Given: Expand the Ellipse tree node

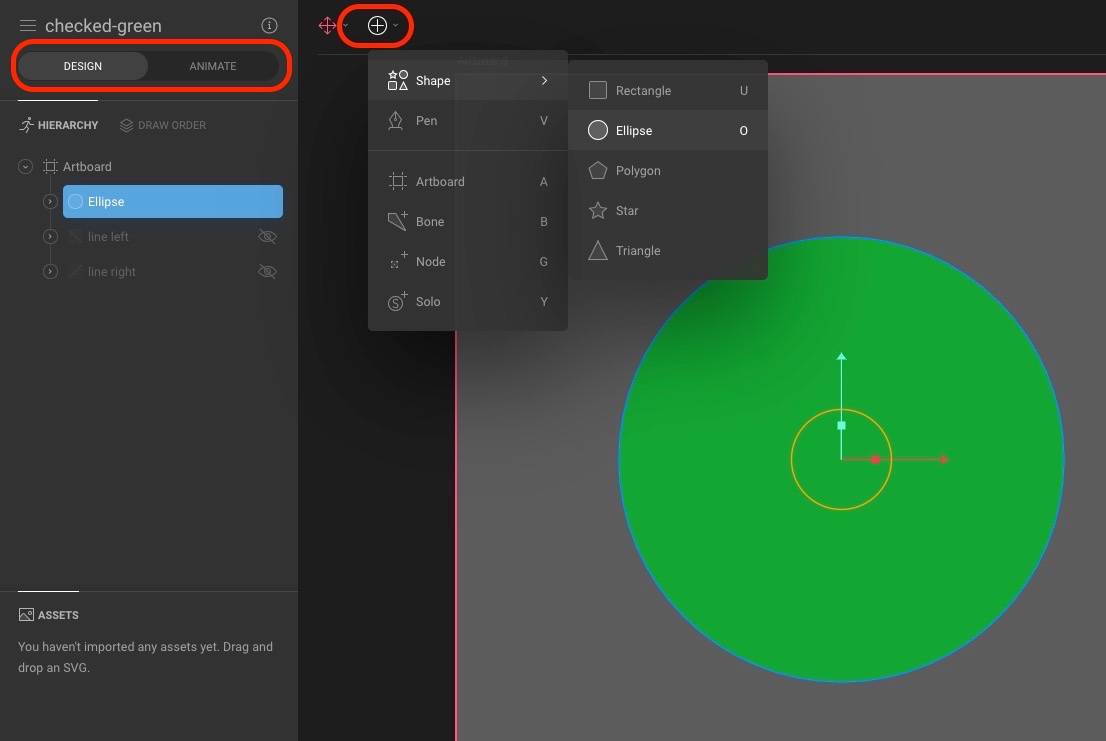Looking at the screenshot, I should coord(50,202).
